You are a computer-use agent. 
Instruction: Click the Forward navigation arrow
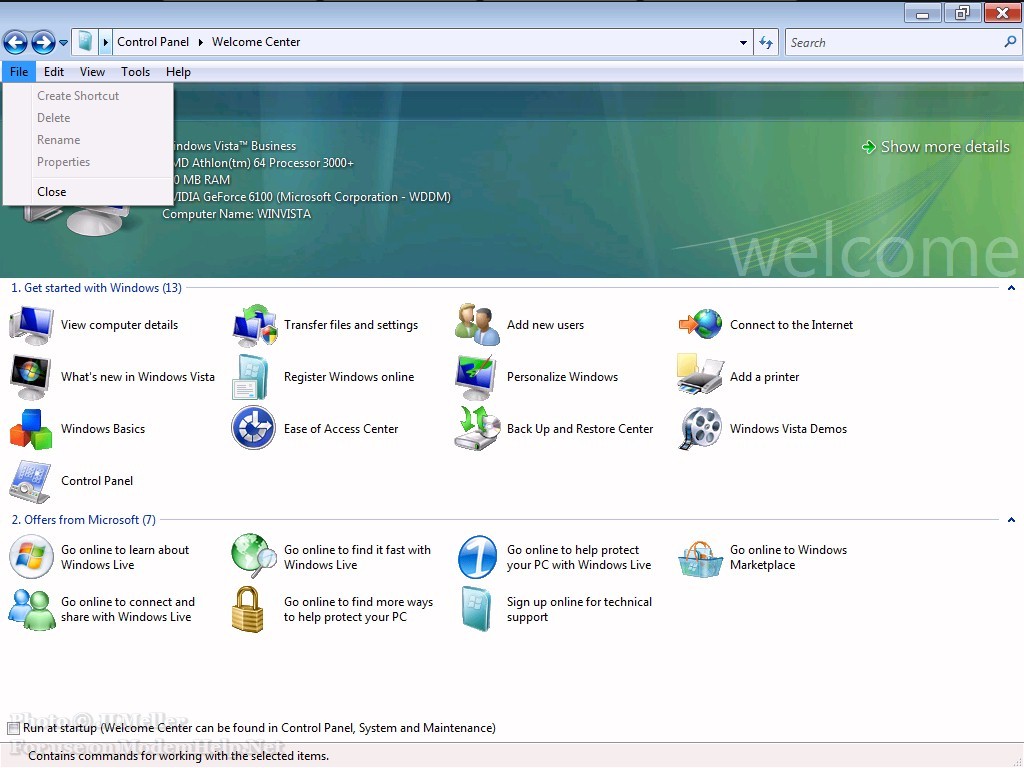(x=43, y=43)
